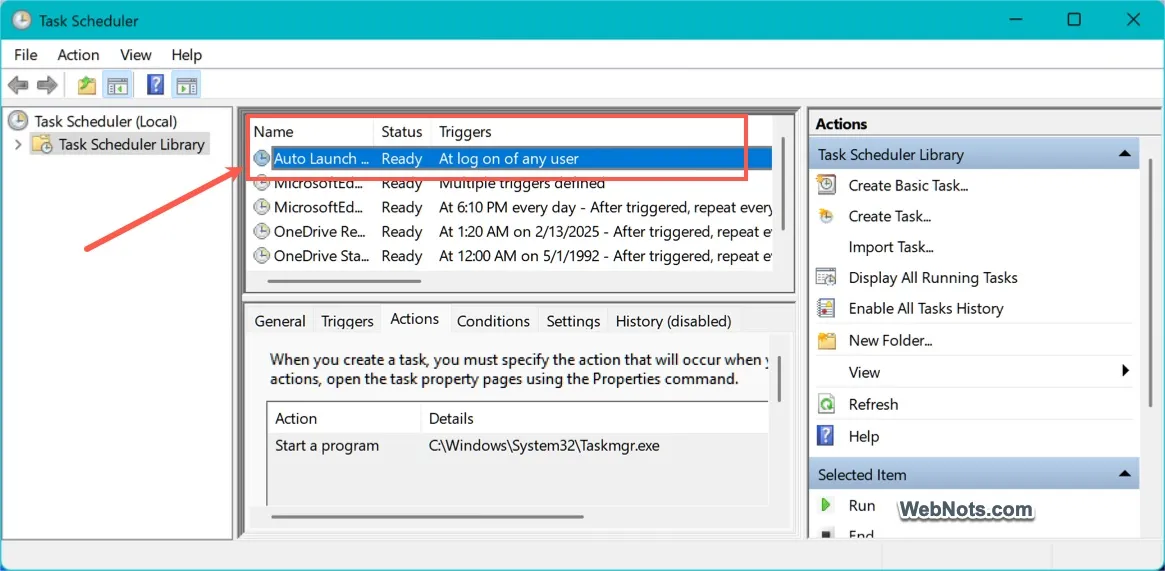The image size is (1165, 571).
Task: Click the Actions tab horizontal scrollbar
Action: [428, 516]
